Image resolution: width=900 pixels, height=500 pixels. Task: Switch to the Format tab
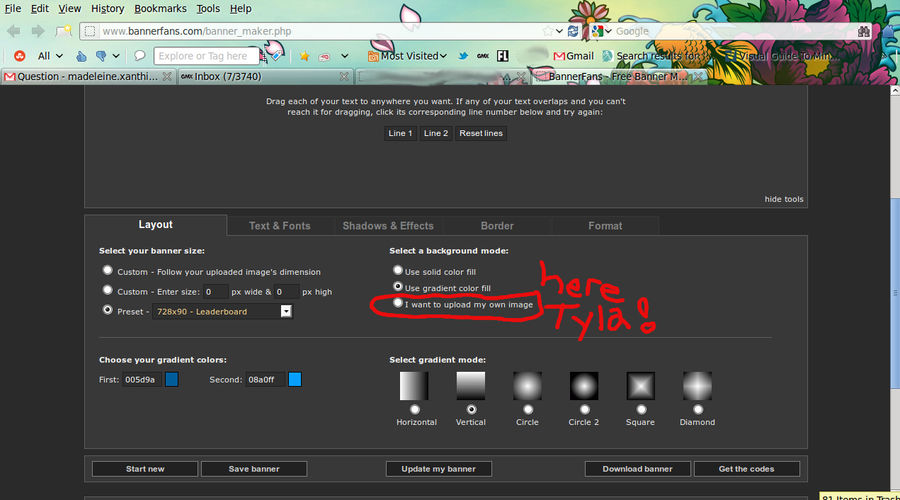(x=605, y=226)
